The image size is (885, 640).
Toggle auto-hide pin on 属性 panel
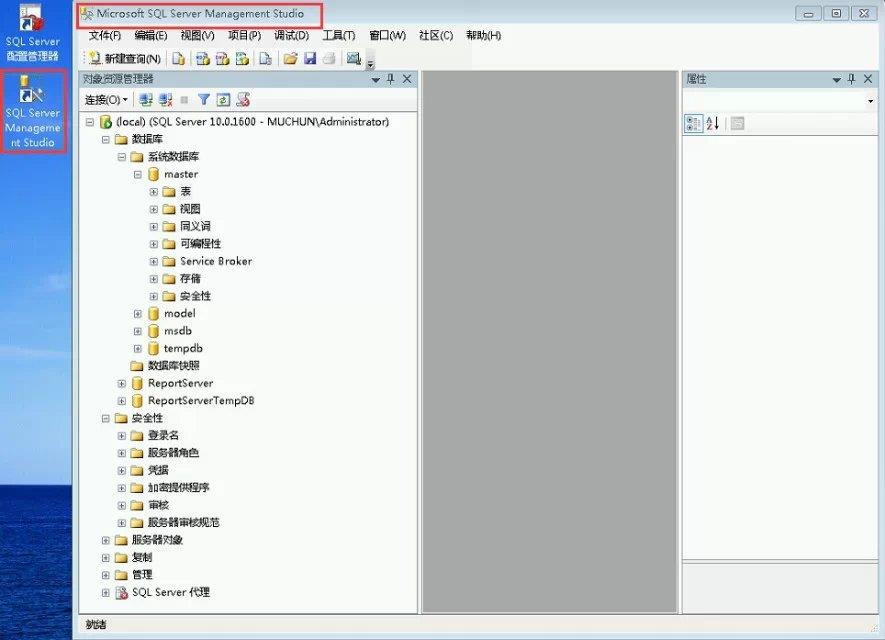[x=852, y=79]
